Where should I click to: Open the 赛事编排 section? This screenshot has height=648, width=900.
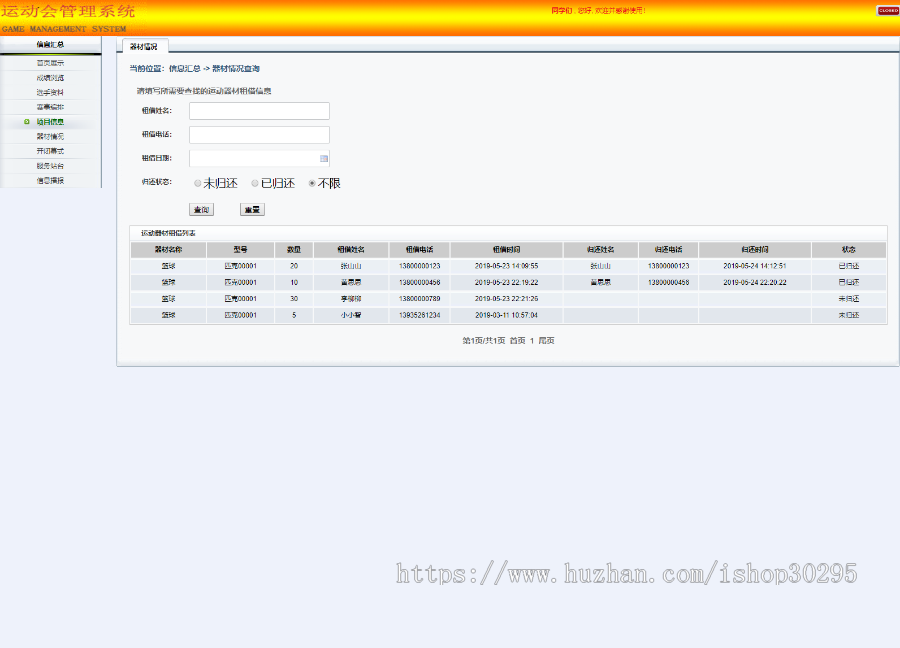click(x=52, y=107)
